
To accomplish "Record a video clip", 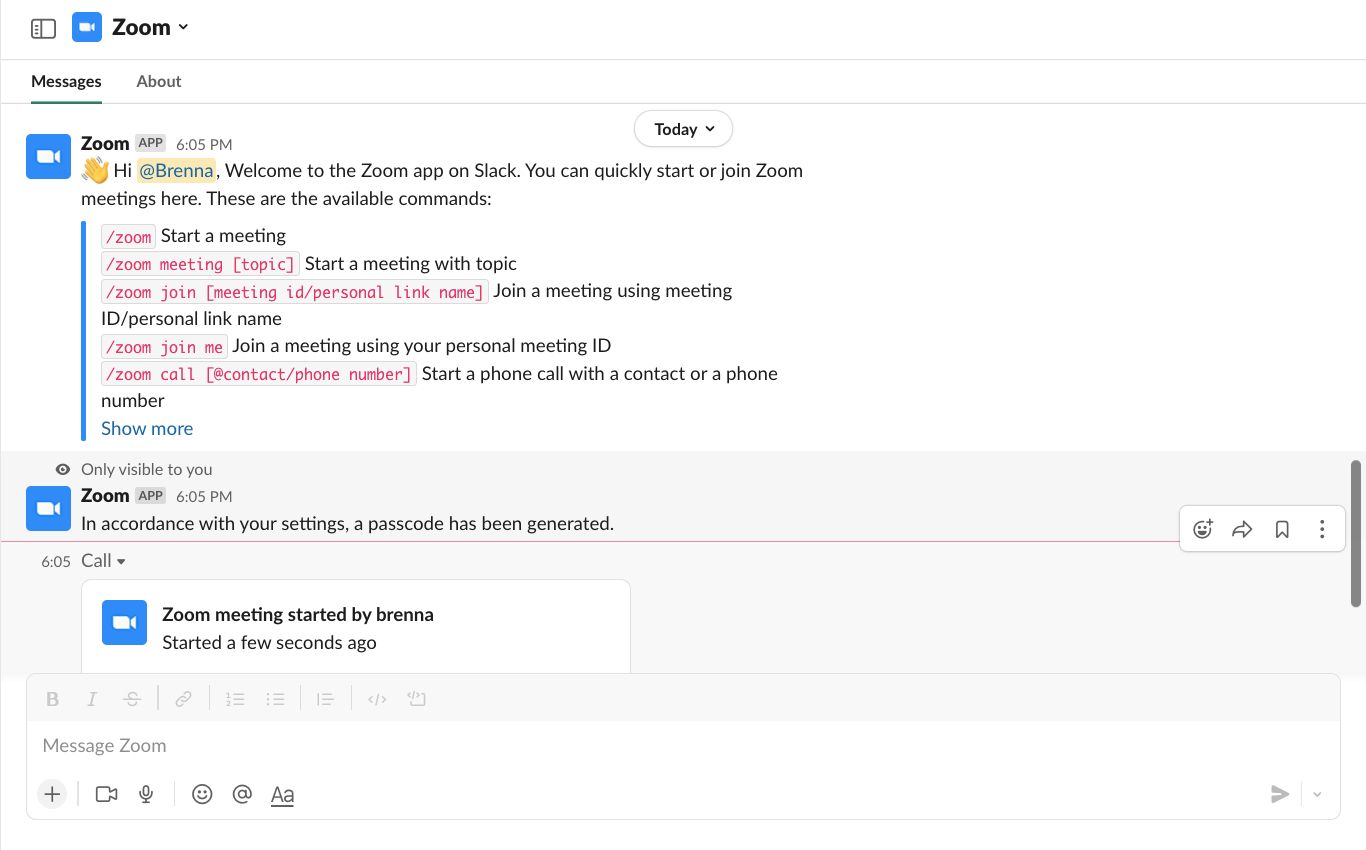I will pos(106,794).
